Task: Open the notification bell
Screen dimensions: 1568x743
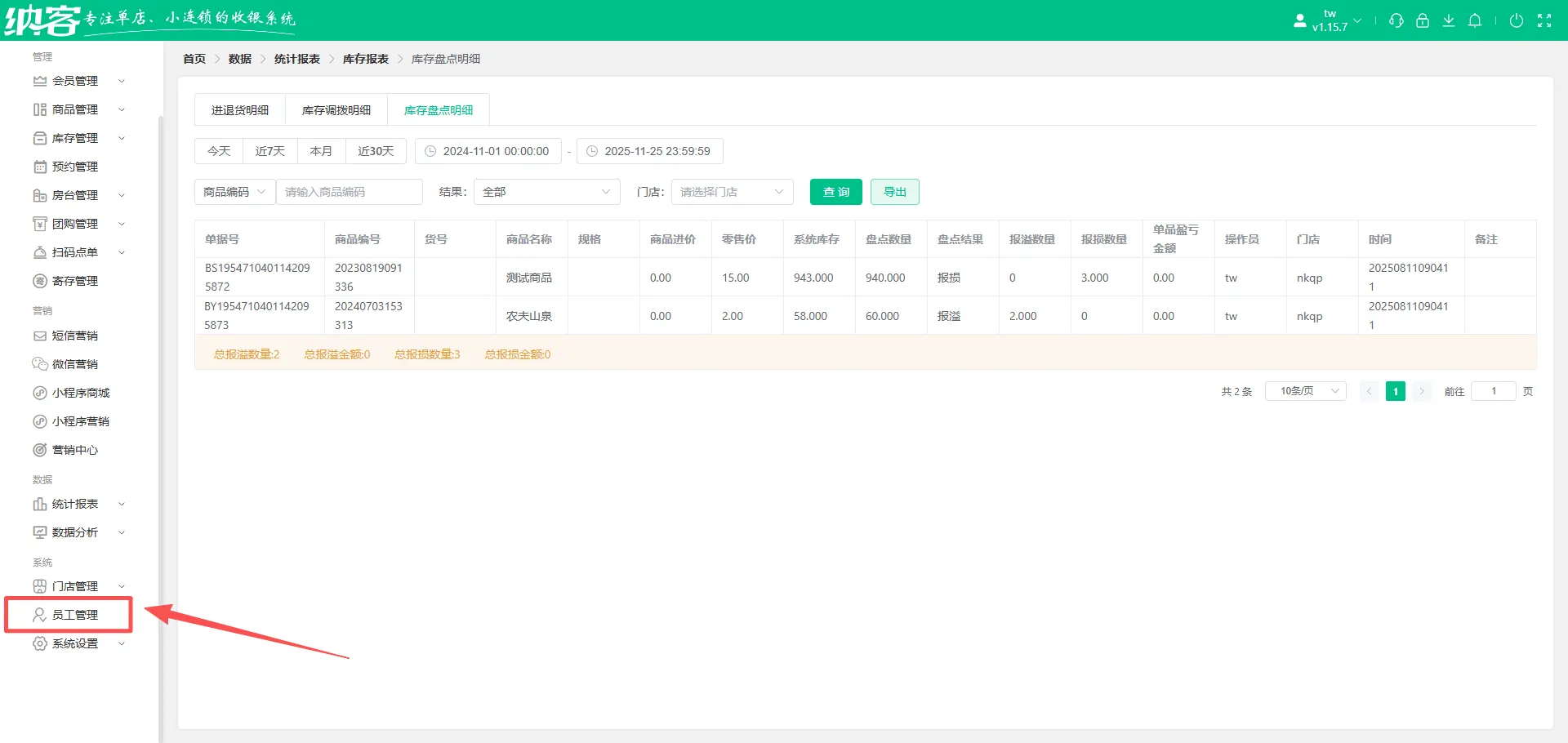Action: (x=1474, y=21)
